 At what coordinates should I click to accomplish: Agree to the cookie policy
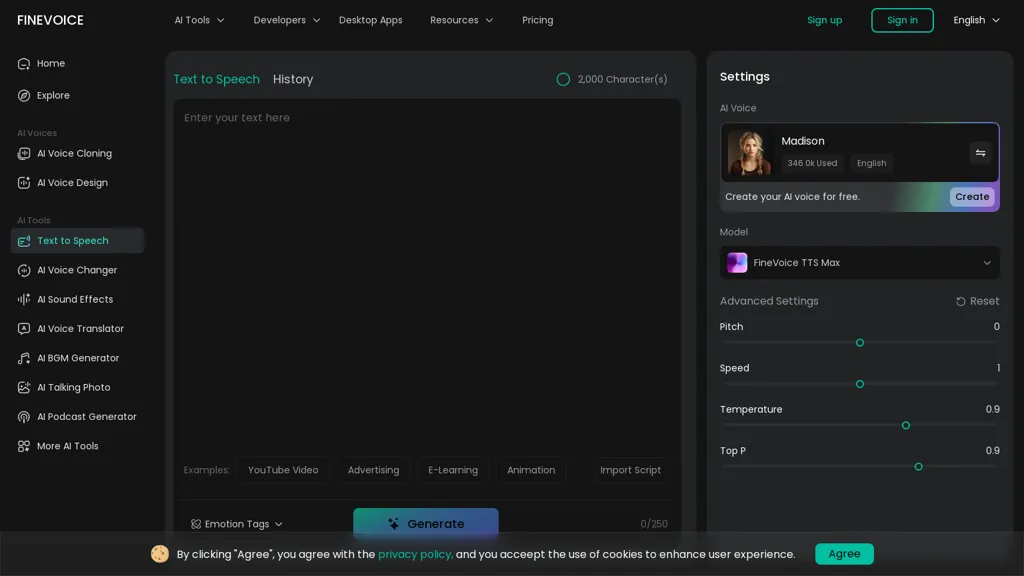click(x=844, y=554)
